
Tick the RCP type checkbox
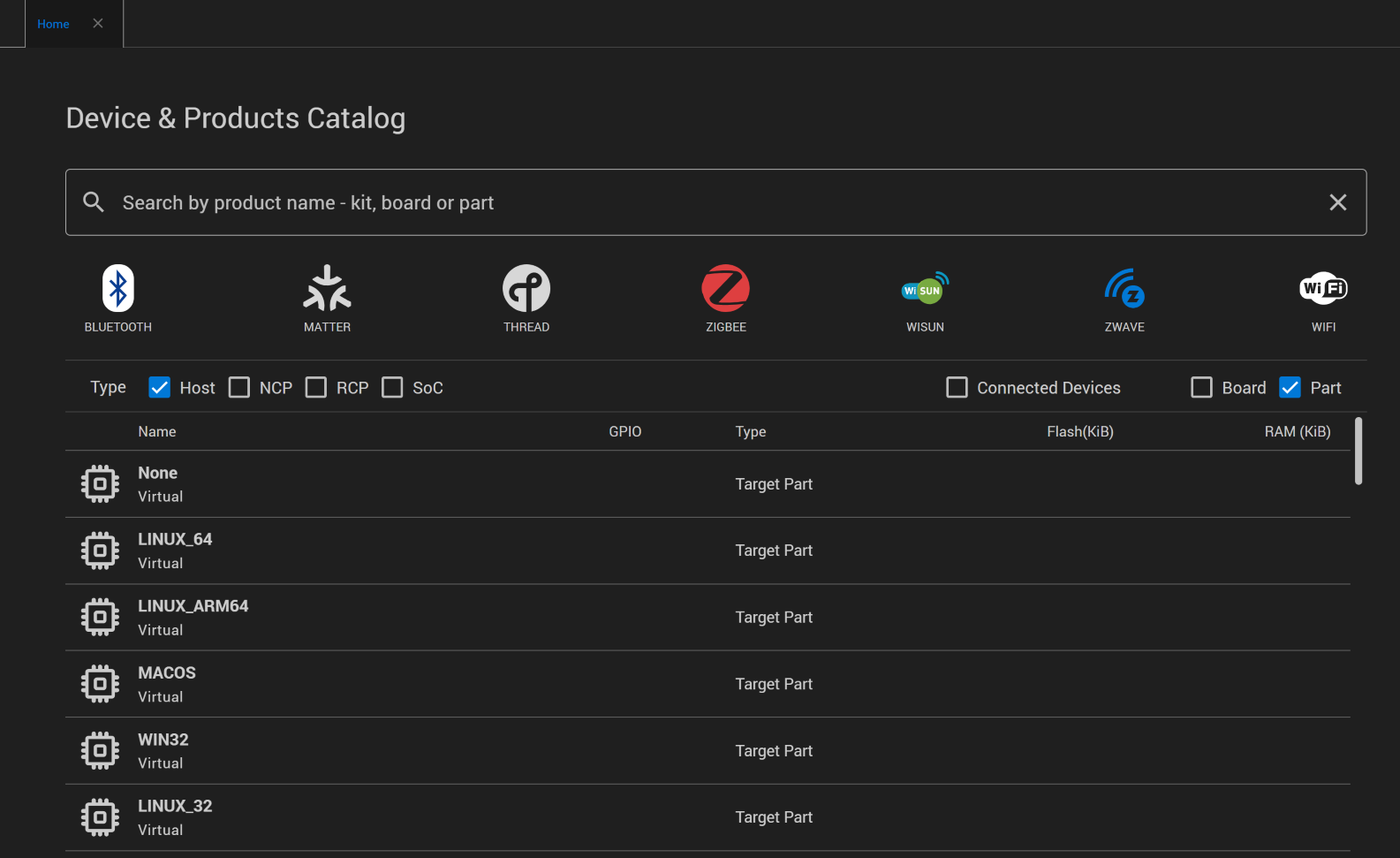point(316,388)
